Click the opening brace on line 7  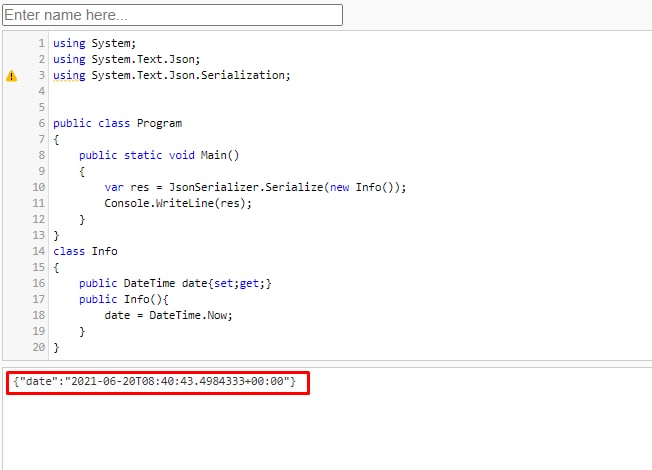click(56, 139)
